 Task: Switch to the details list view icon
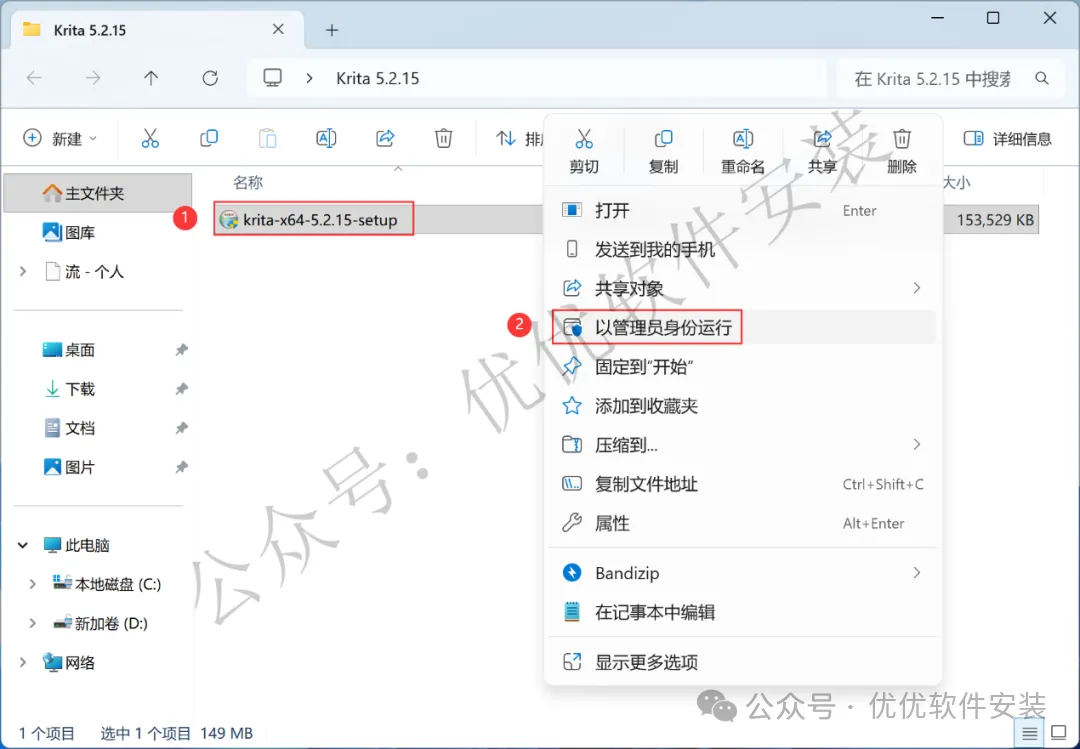1030,733
